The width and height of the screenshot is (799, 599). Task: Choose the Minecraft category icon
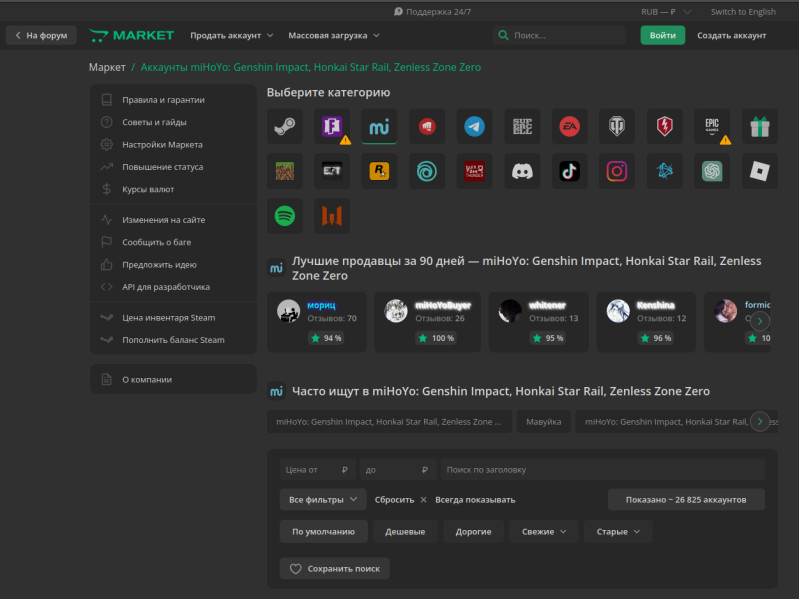284,171
